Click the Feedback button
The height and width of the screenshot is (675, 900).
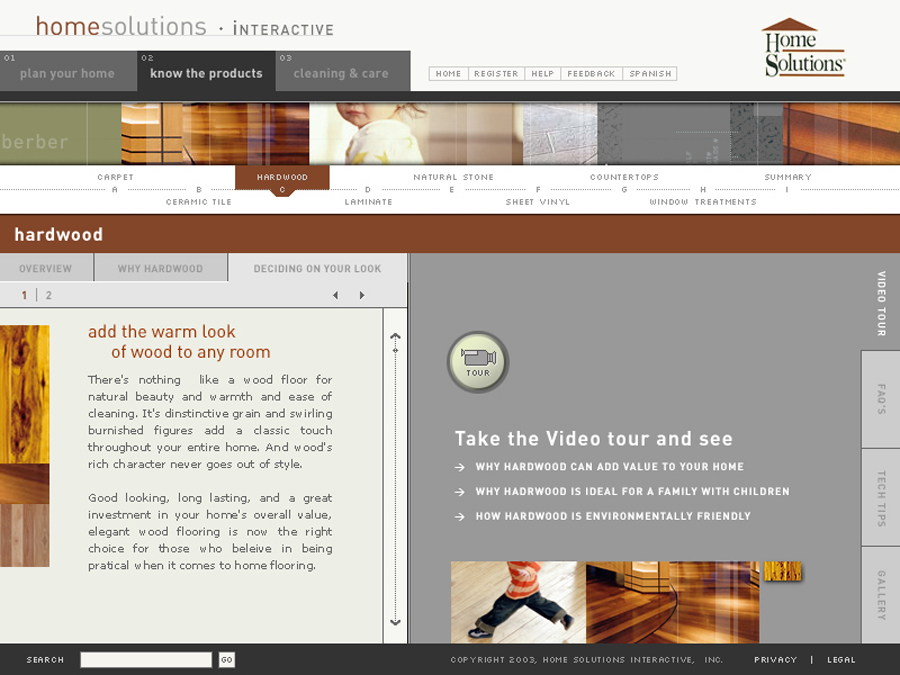coord(591,73)
